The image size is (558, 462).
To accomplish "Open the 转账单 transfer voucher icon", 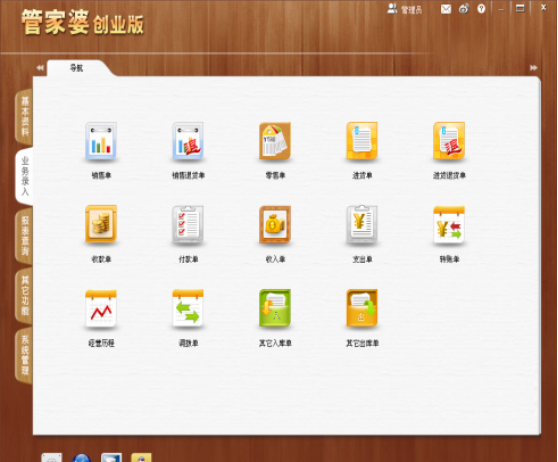I will (449, 224).
